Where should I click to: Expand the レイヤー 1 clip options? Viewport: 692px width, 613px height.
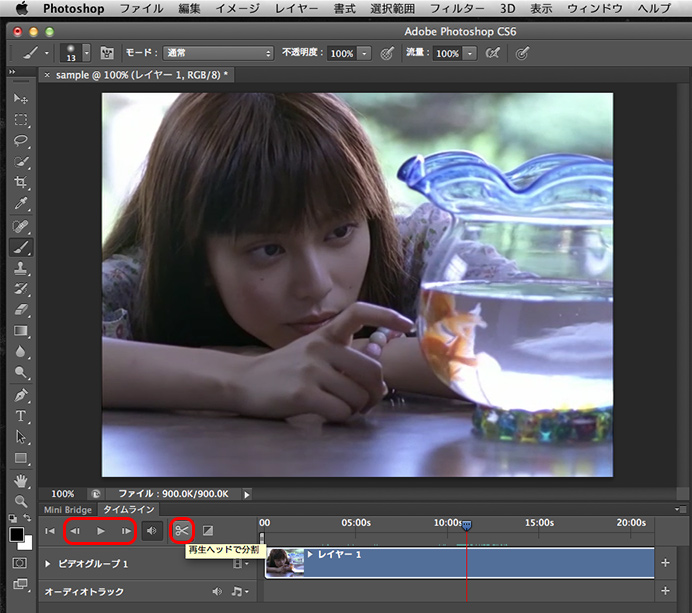[x=310, y=554]
